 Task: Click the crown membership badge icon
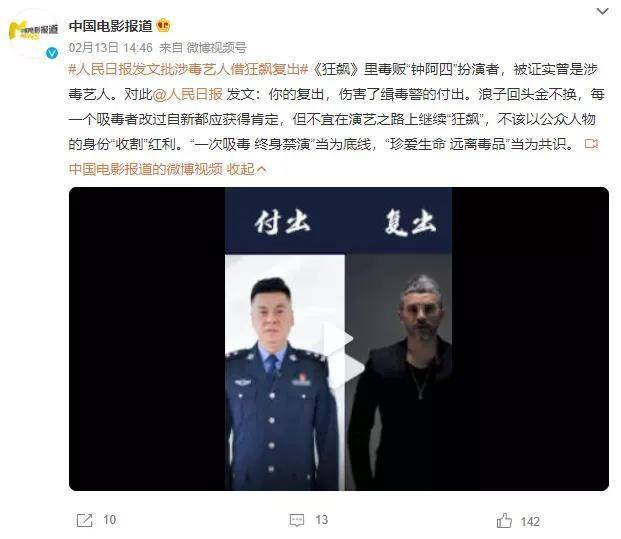163,26
